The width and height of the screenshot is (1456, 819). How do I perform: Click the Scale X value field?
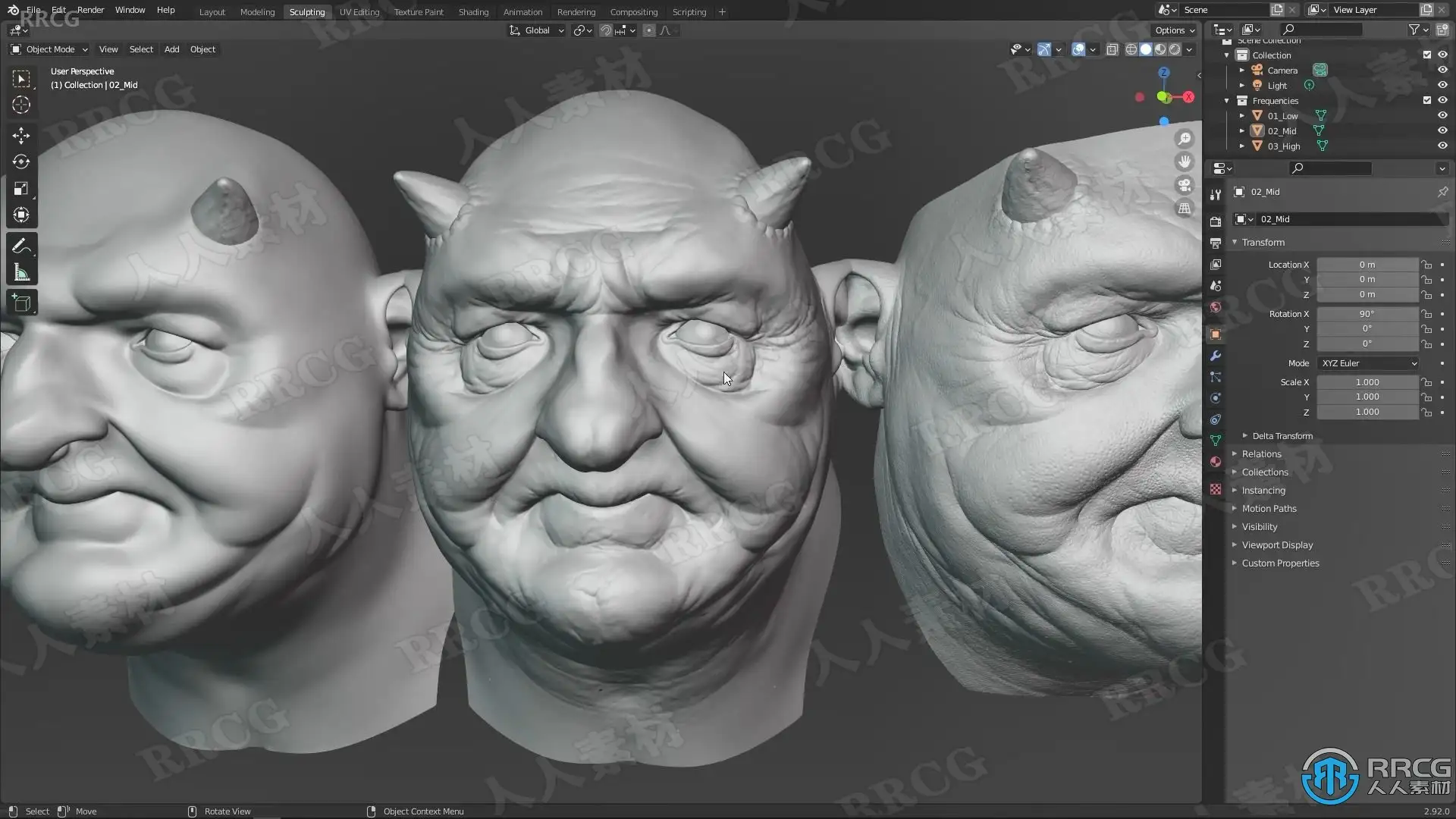tap(1367, 382)
